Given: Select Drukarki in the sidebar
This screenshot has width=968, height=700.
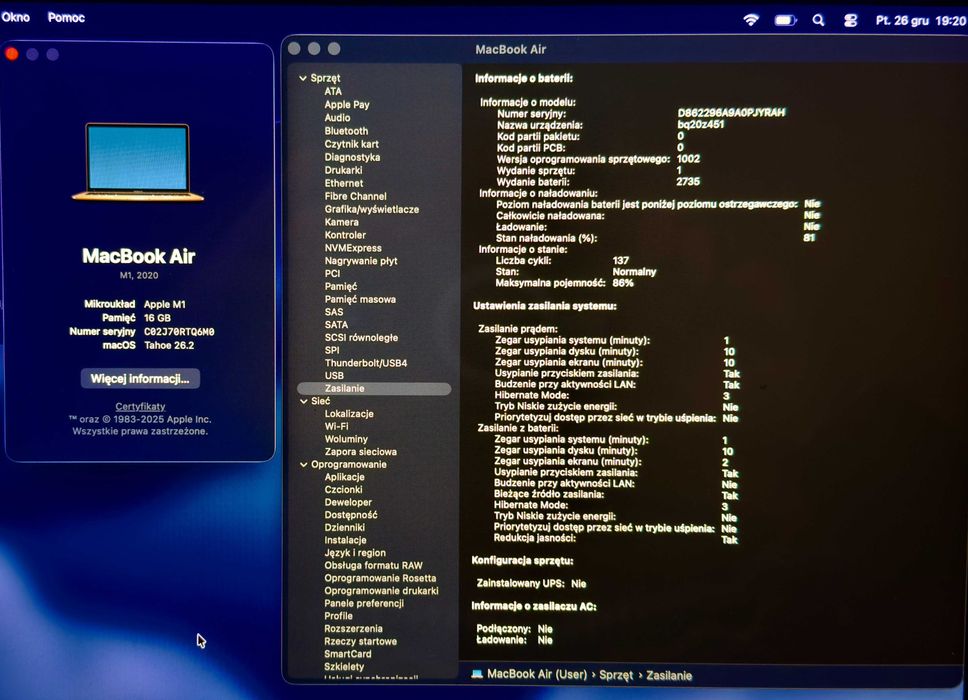Looking at the screenshot, I should pyautogui.click(x=343, y=170).
